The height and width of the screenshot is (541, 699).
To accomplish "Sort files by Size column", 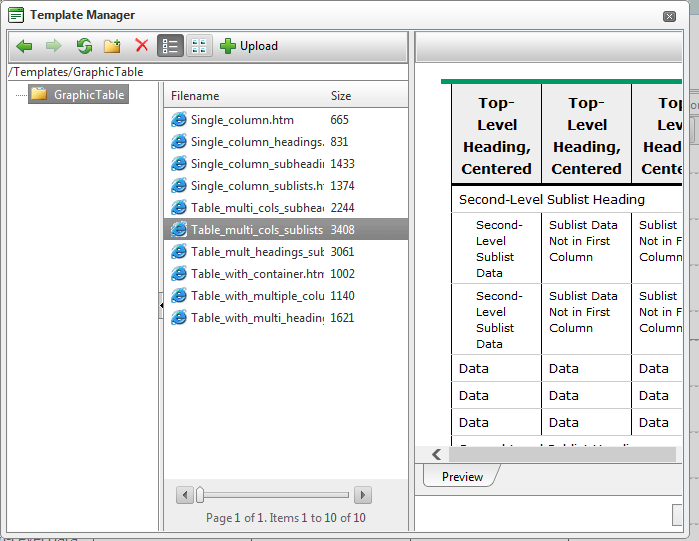I will point(341,96).
